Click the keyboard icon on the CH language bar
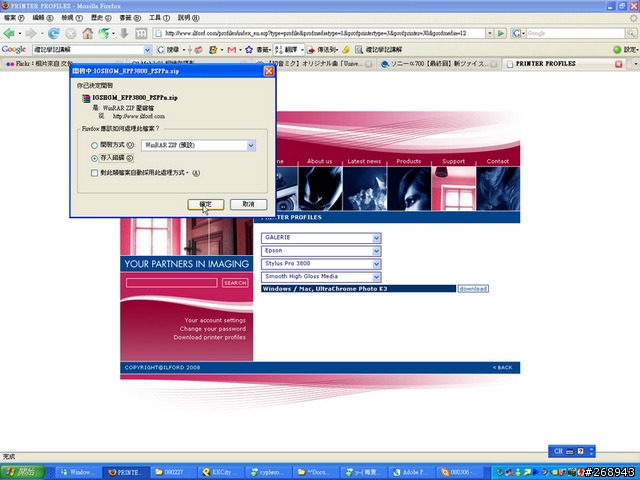Viewport: 640px width, 480px height. 569,451
